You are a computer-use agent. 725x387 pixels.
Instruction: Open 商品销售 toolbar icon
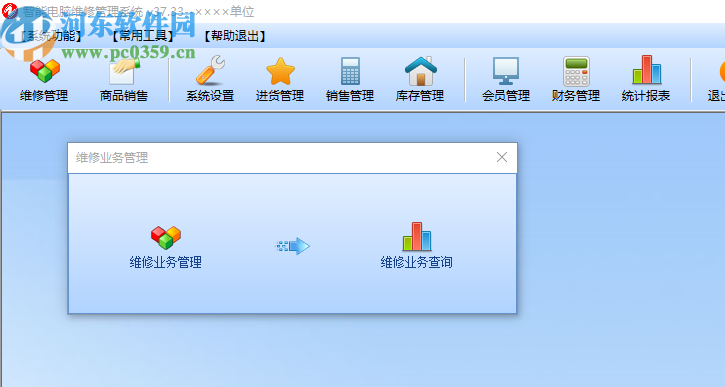point(124,80)
